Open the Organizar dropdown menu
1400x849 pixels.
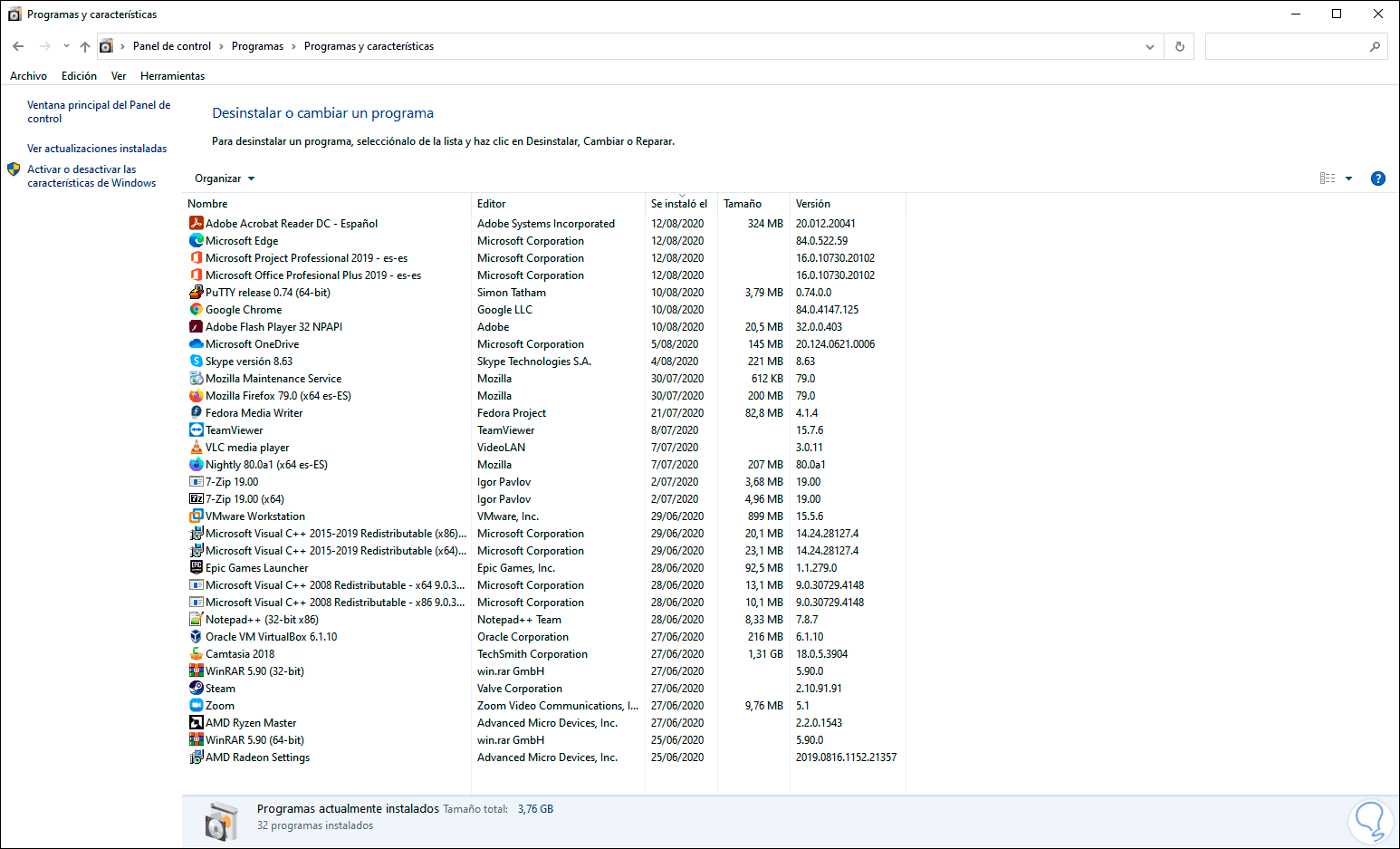(x=225, y=178)
